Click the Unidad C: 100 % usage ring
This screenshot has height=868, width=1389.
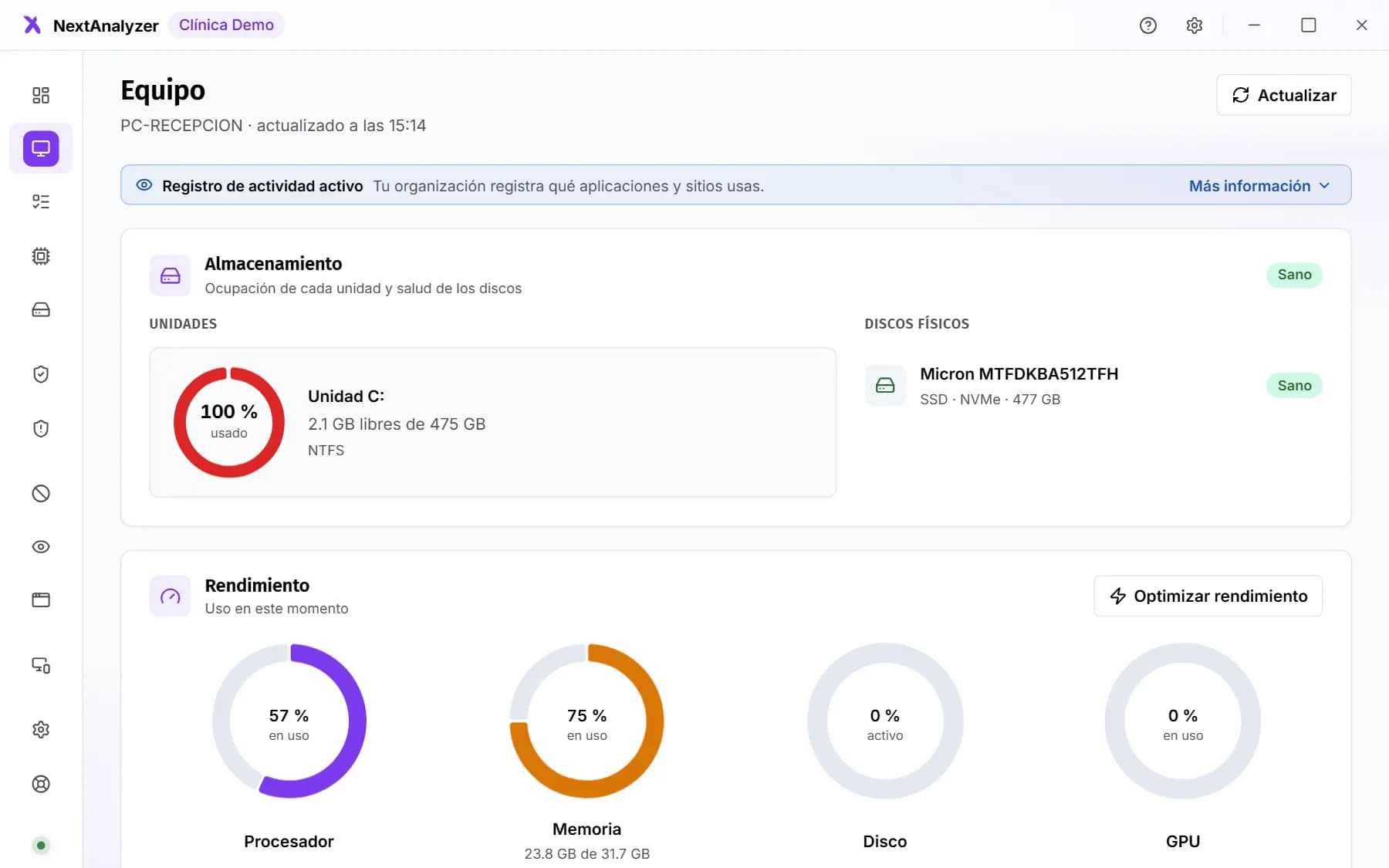pos(229,422)
